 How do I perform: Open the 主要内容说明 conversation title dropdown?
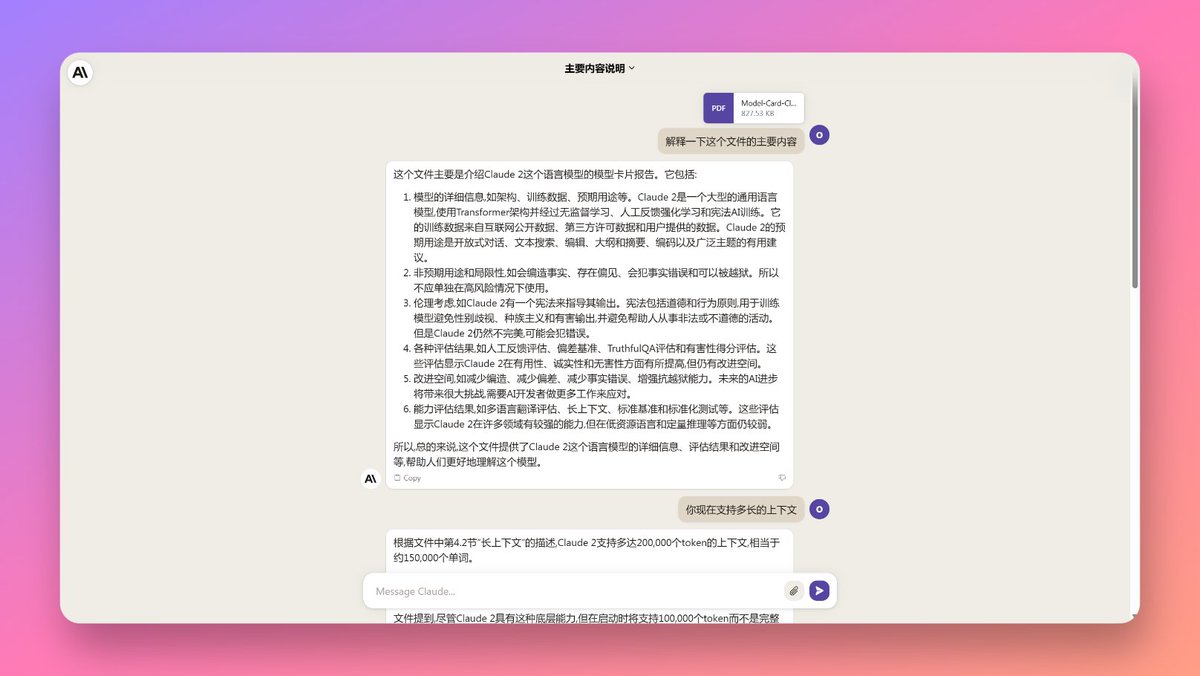pyautogui.click(x=599, y=69)
